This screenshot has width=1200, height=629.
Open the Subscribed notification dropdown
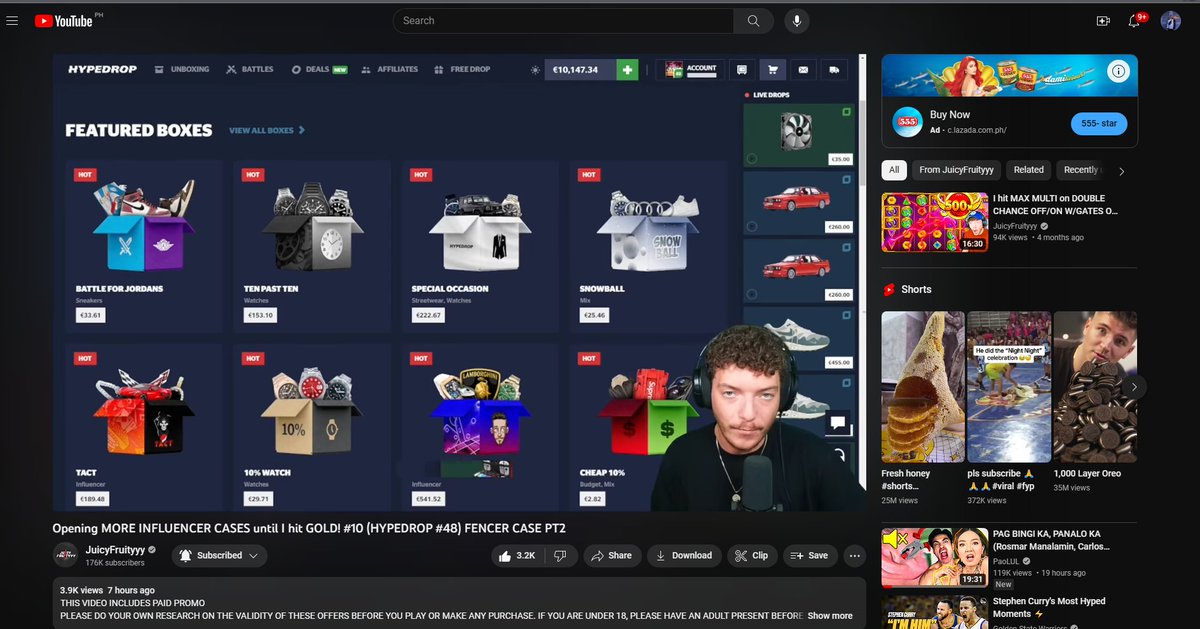[219, 555]
